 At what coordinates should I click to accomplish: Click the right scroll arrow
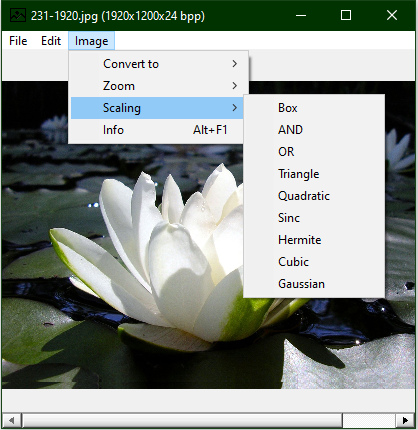(405, 420)
